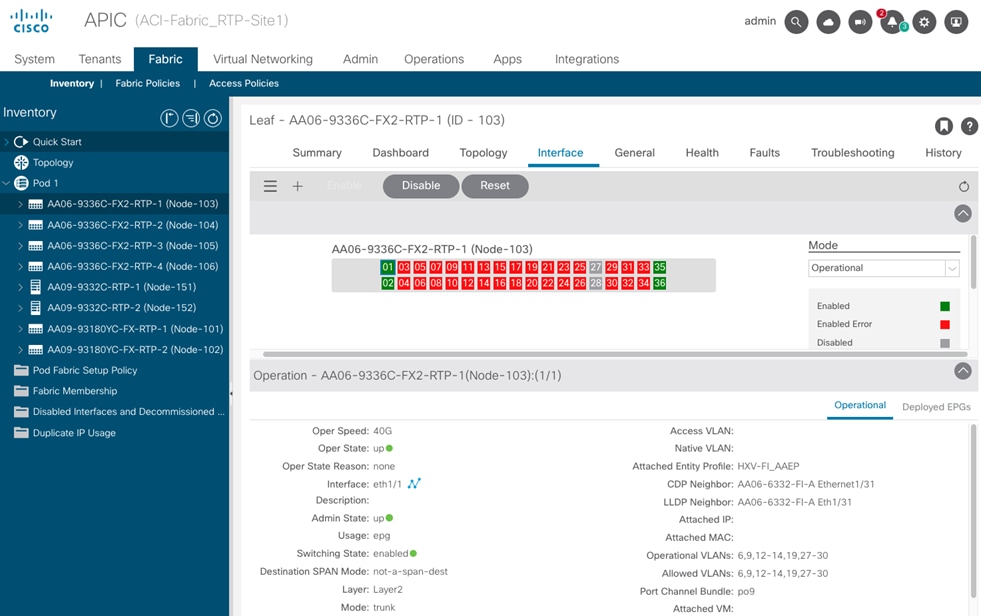Screen dimensions: 981x616
Task: Open the hamburger menu on the Interface toolbar
Action: coord(269,186)
